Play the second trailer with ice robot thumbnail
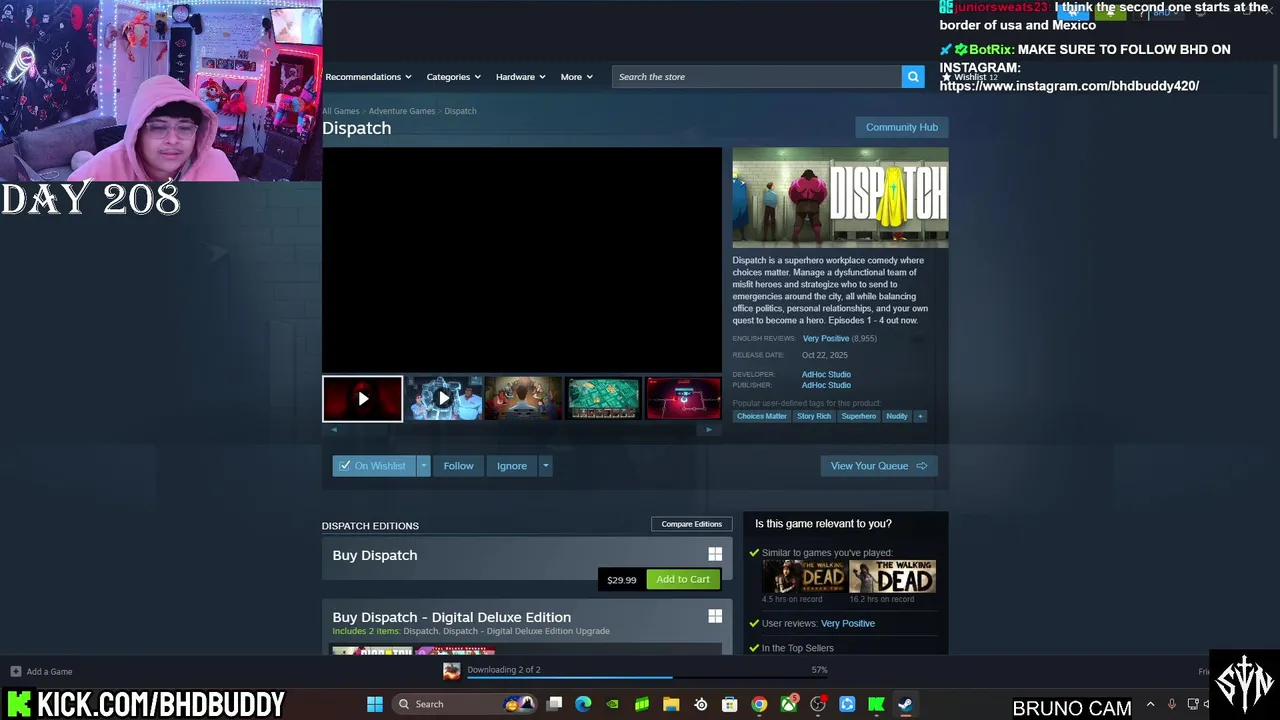1280x720 pixels. (443, 398)
